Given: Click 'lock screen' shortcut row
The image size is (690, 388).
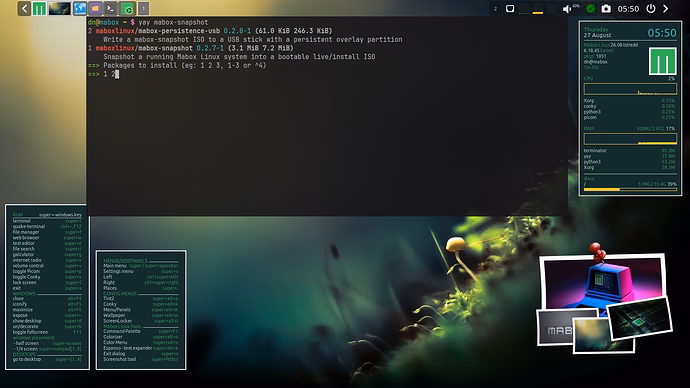Looking at the screenshot, I should point(47,282).
